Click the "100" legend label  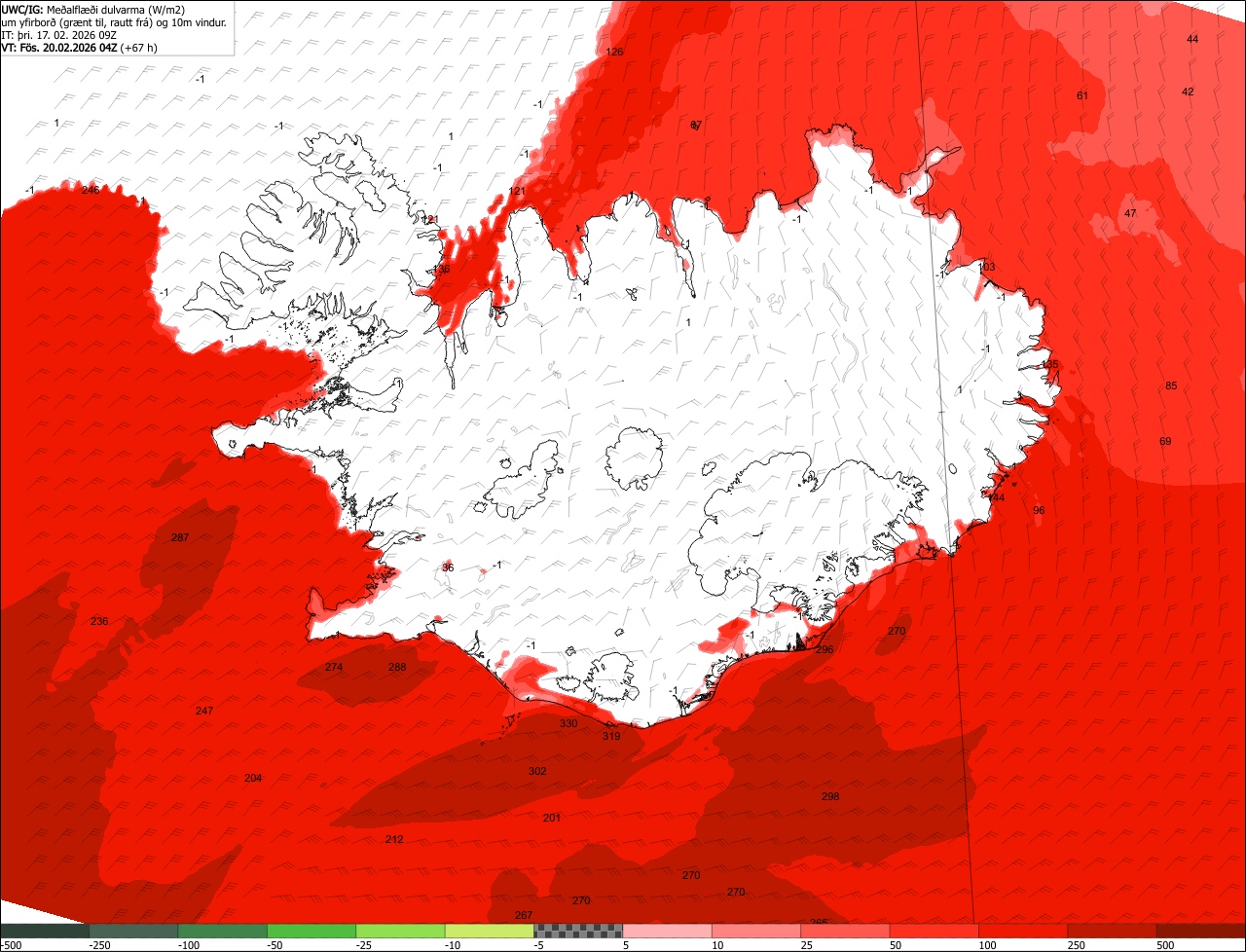pyautogui.click(x=987, y=945)
